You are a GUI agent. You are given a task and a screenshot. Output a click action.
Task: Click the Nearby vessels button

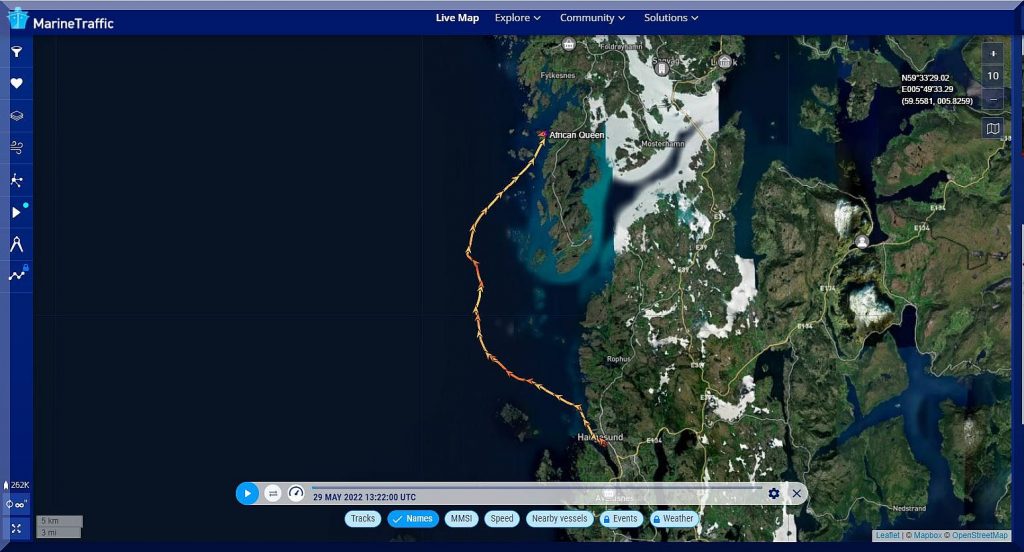(558, 519)
